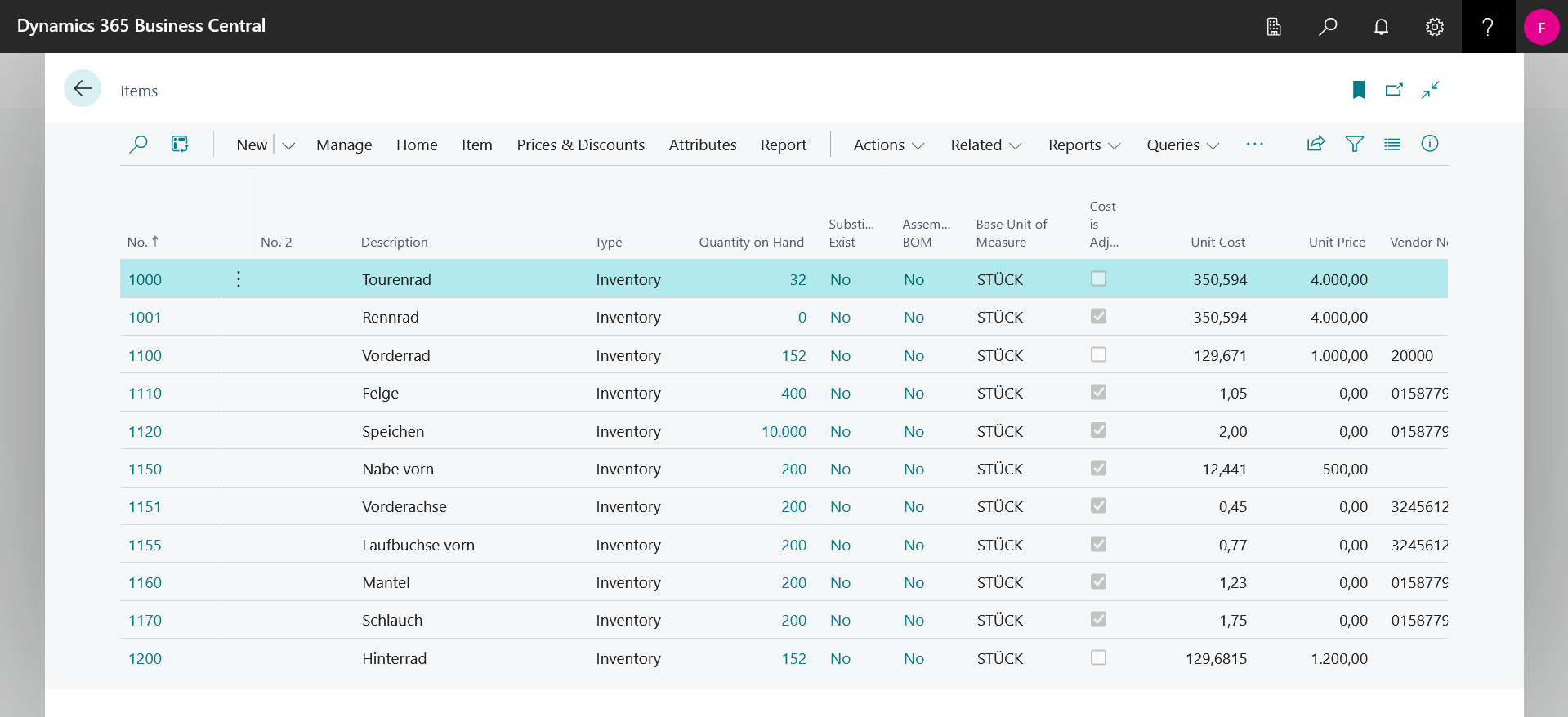Open Prices & Discounts menu
The image size is (1568, 717).
point(580,145)
